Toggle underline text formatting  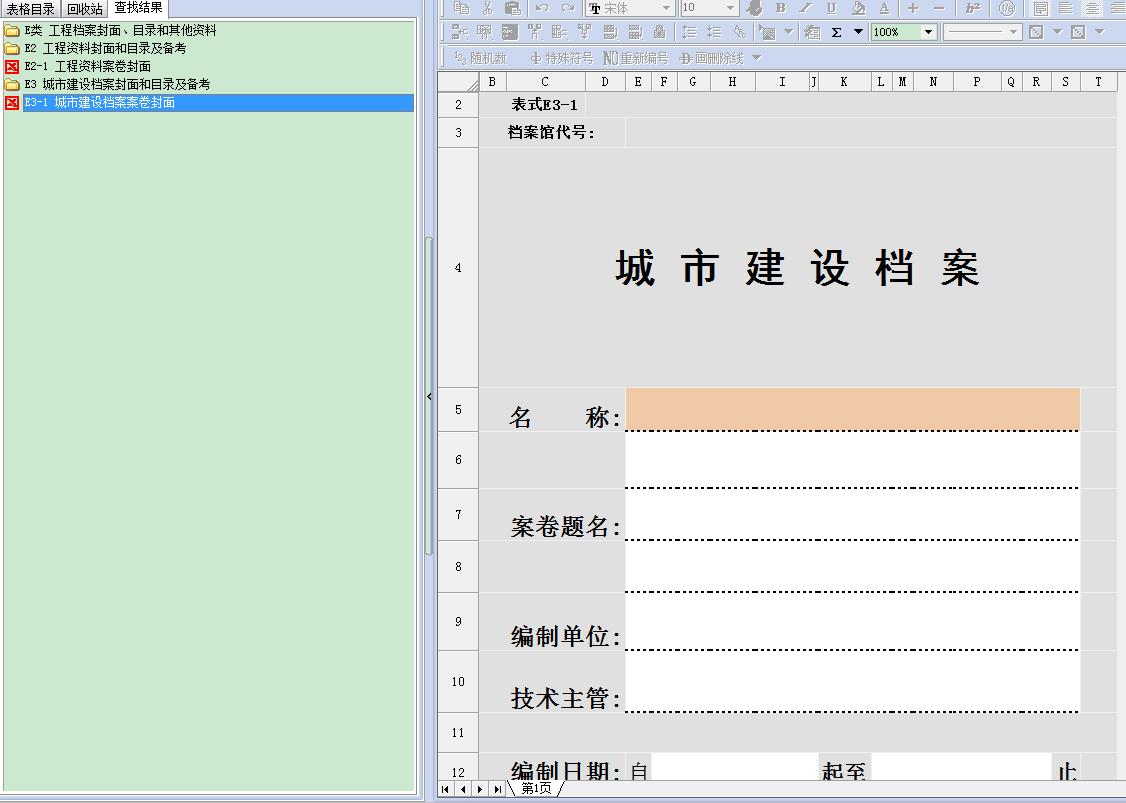pyautogui.click(x=831, y=8)
